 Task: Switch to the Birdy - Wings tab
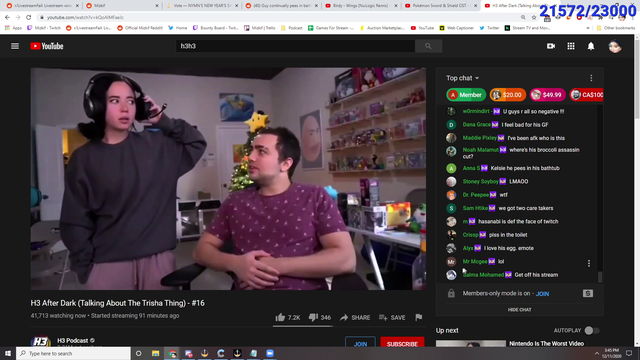[362, 6]
